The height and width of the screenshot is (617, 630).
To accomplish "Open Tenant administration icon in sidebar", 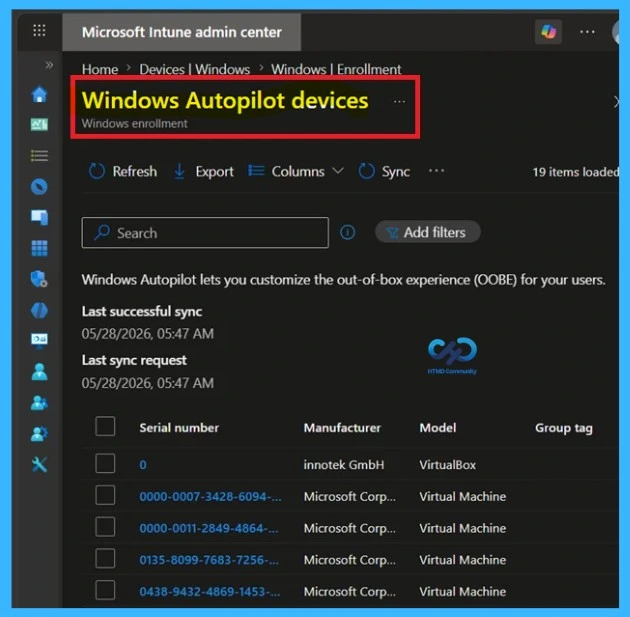I will click(39, 434).
